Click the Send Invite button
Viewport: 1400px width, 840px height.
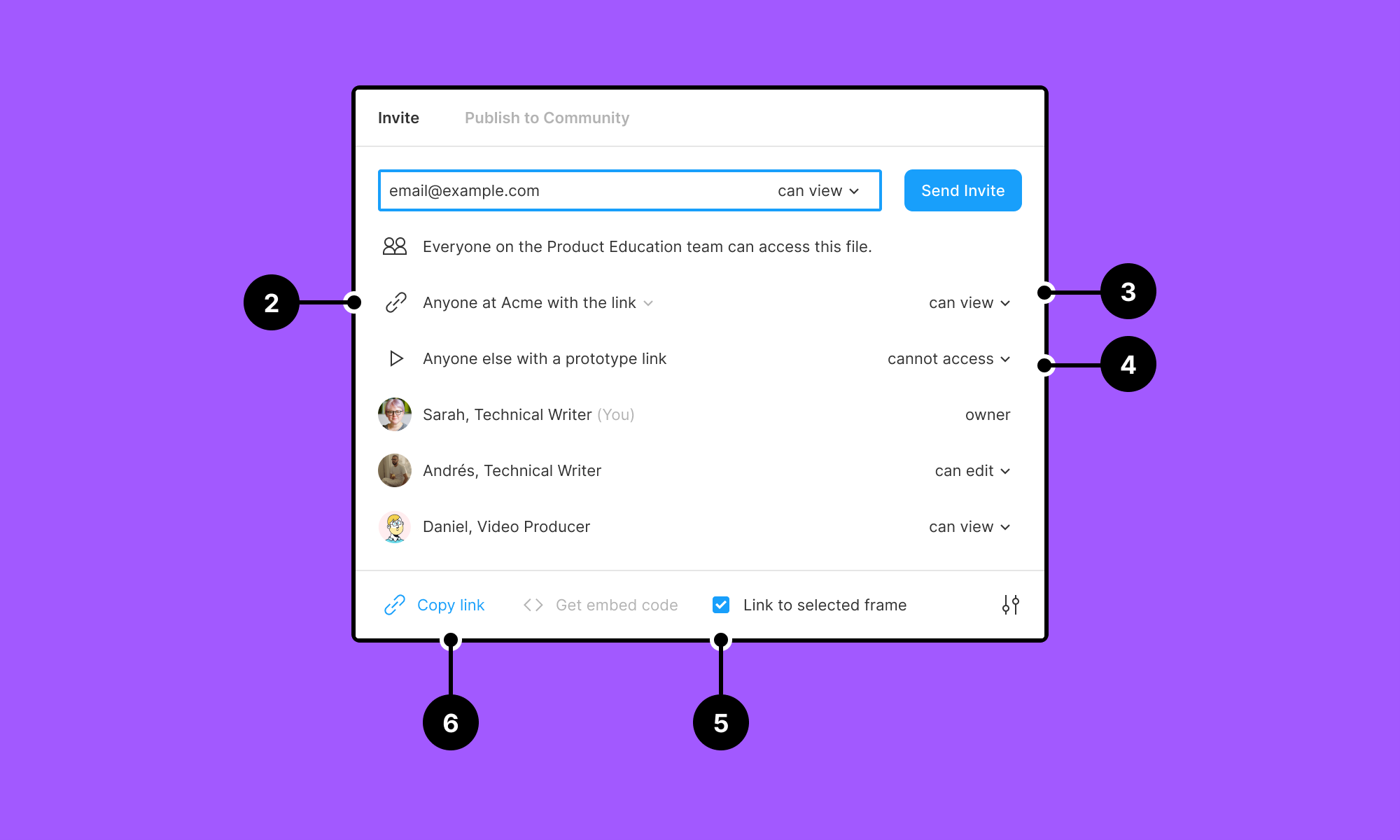(x=962, y=190)
